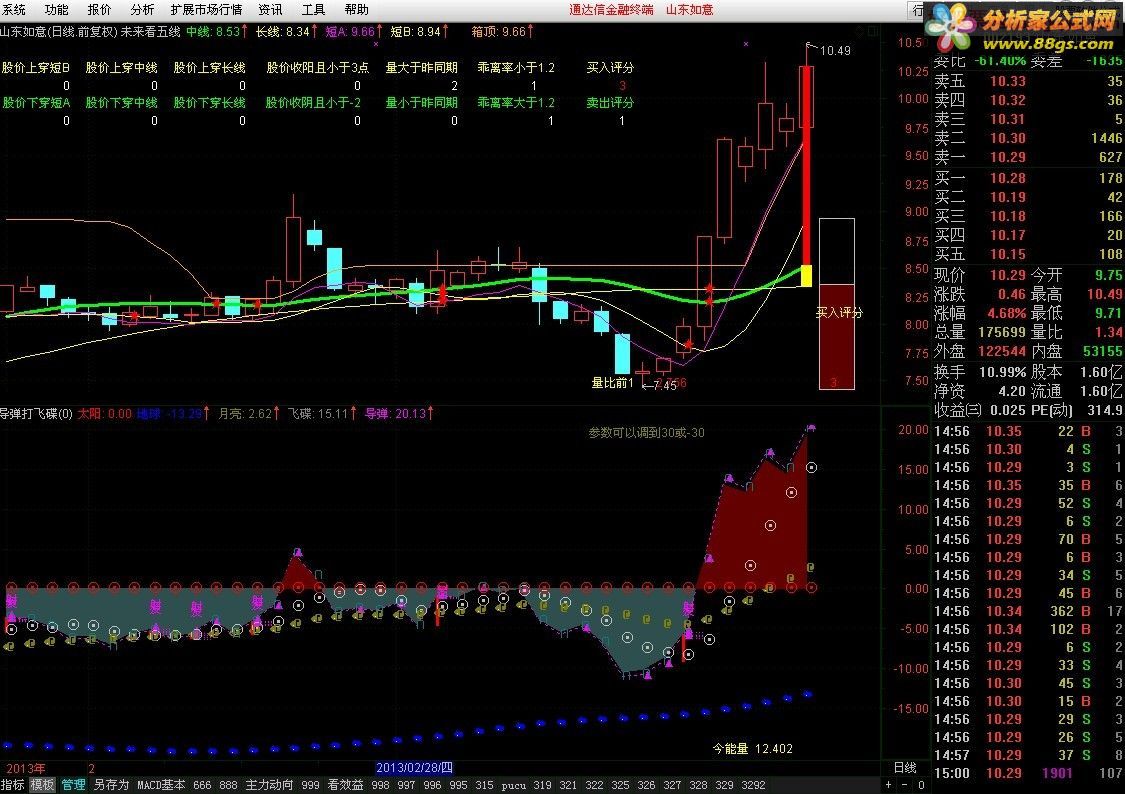Viewport: 1125px width, 794px height.
Task: Click the 长线: 8.34 indicator value
Action: [x=286, y=32]
